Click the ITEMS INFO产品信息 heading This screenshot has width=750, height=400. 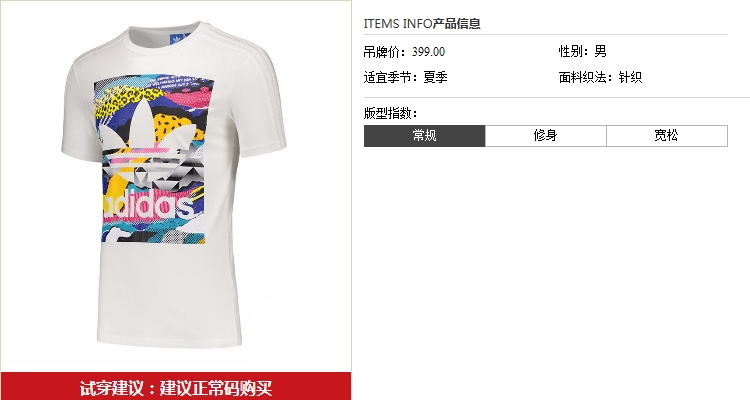pos(422,23)
